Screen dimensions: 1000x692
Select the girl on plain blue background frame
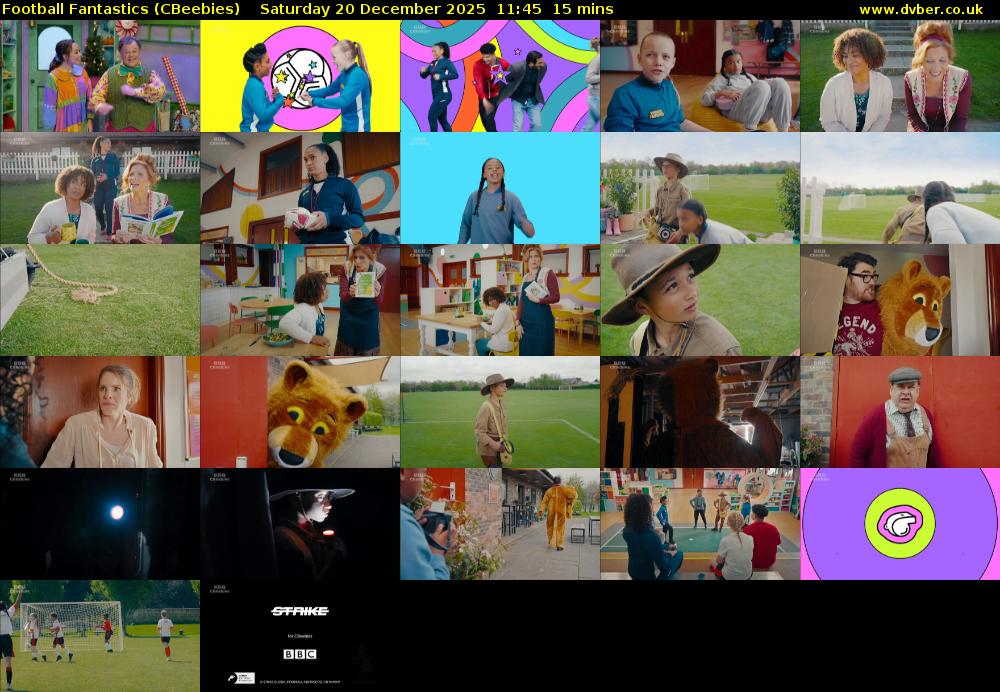(x=500, y=189)
